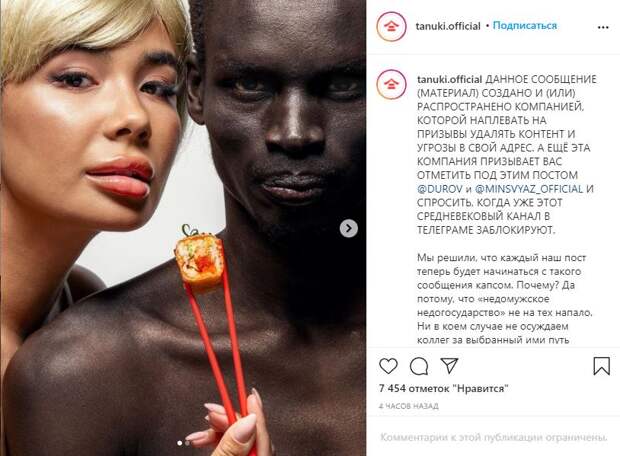Image resolution: width=620 pixels, height=456 pixels.
Task: Go to the next photo with the arrow
Action: 349,228
